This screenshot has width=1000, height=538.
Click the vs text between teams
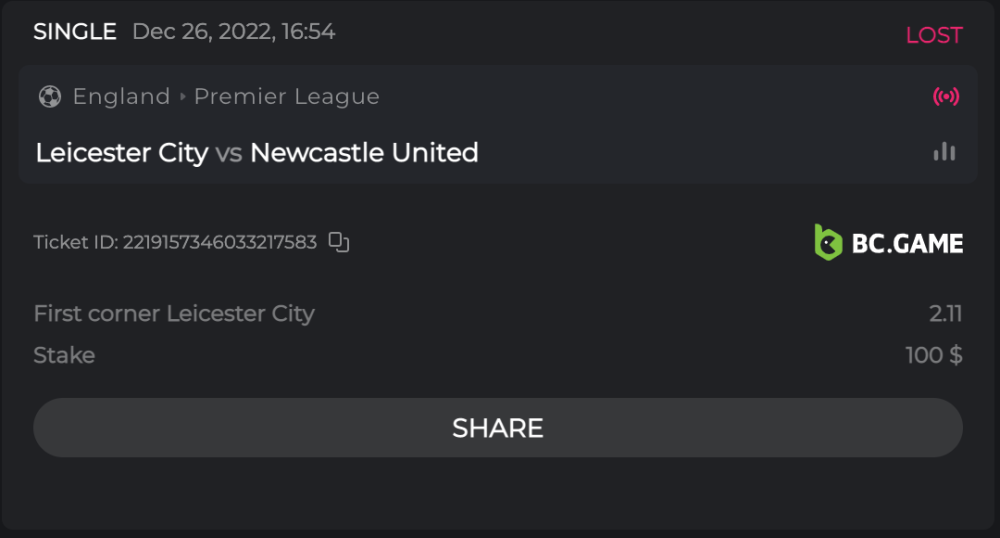(229, 153)
